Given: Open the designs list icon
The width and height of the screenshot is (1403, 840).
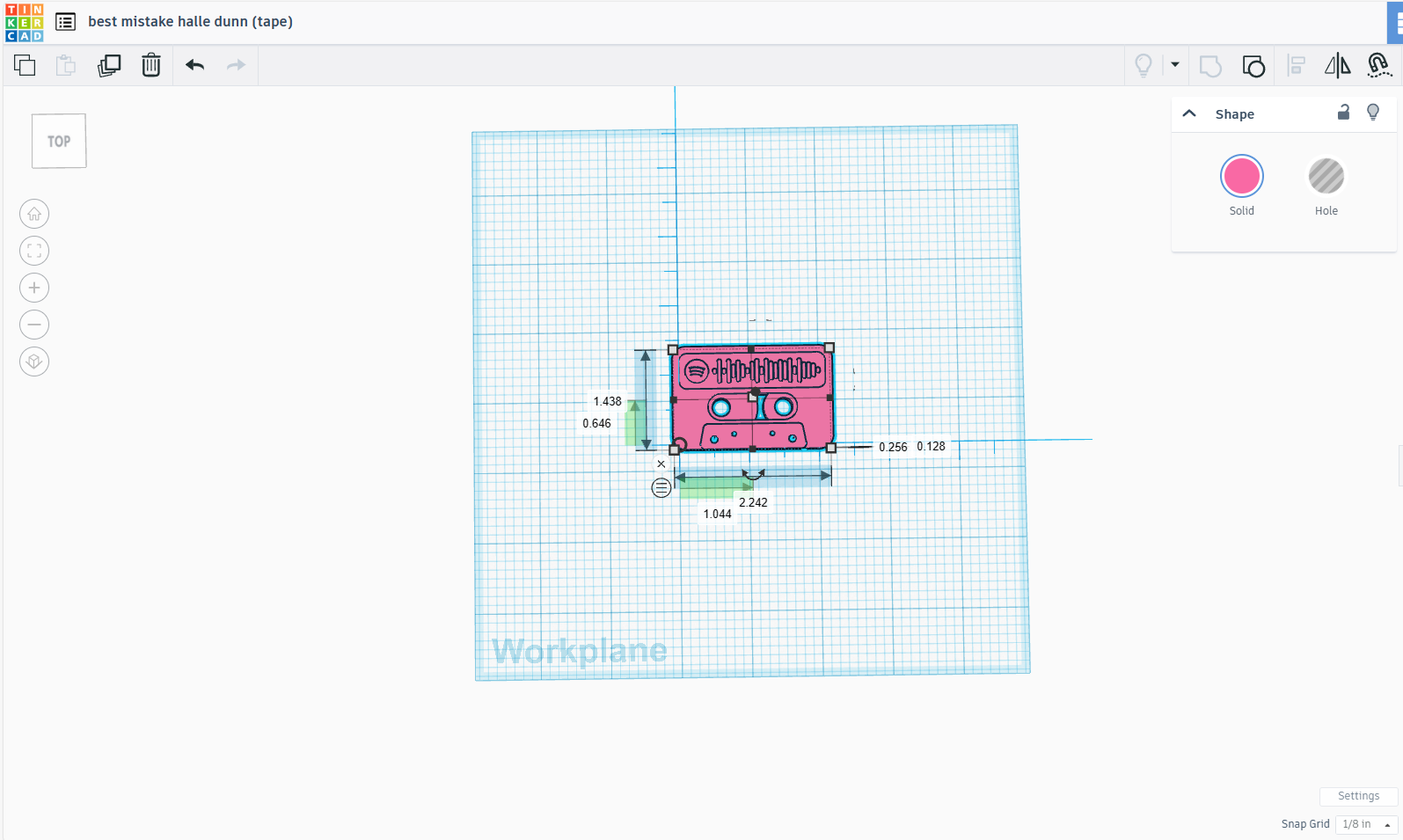Looking at the screenshot, I should point(65,22).
